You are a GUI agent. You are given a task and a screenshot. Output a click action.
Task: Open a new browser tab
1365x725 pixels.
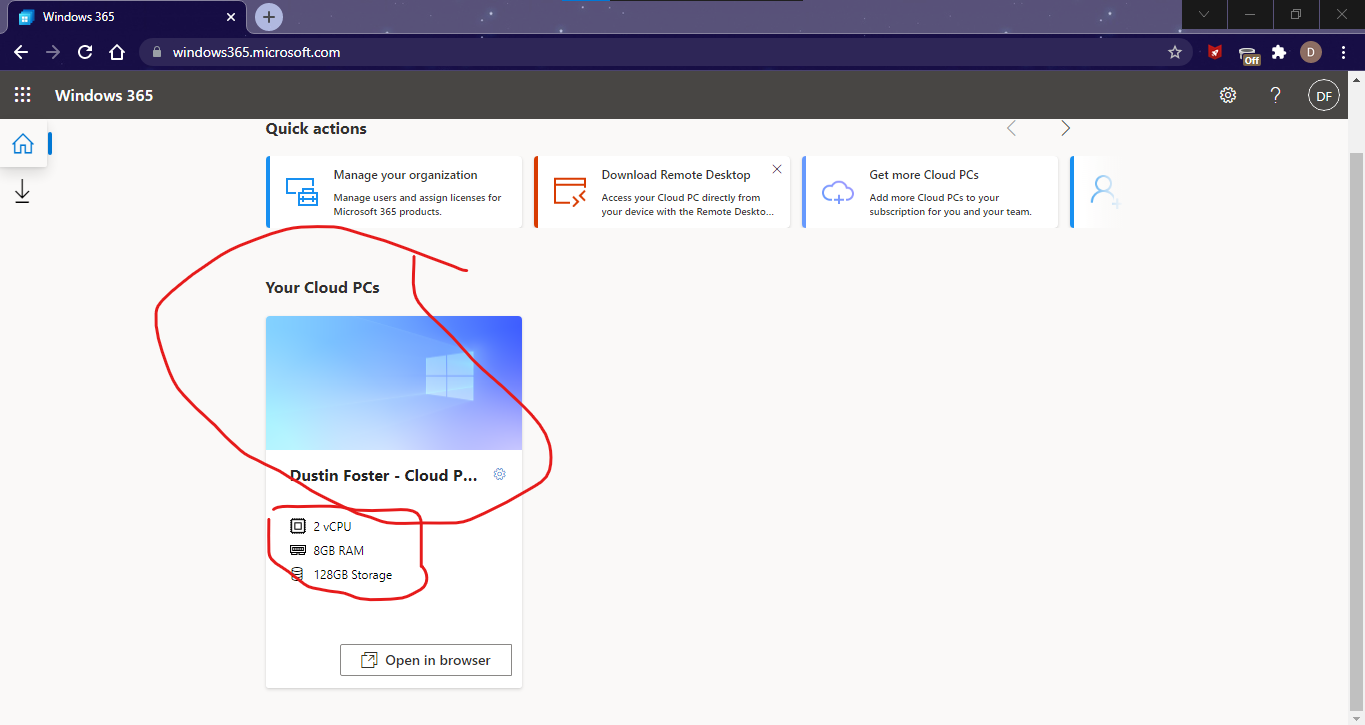pos(269,17)
